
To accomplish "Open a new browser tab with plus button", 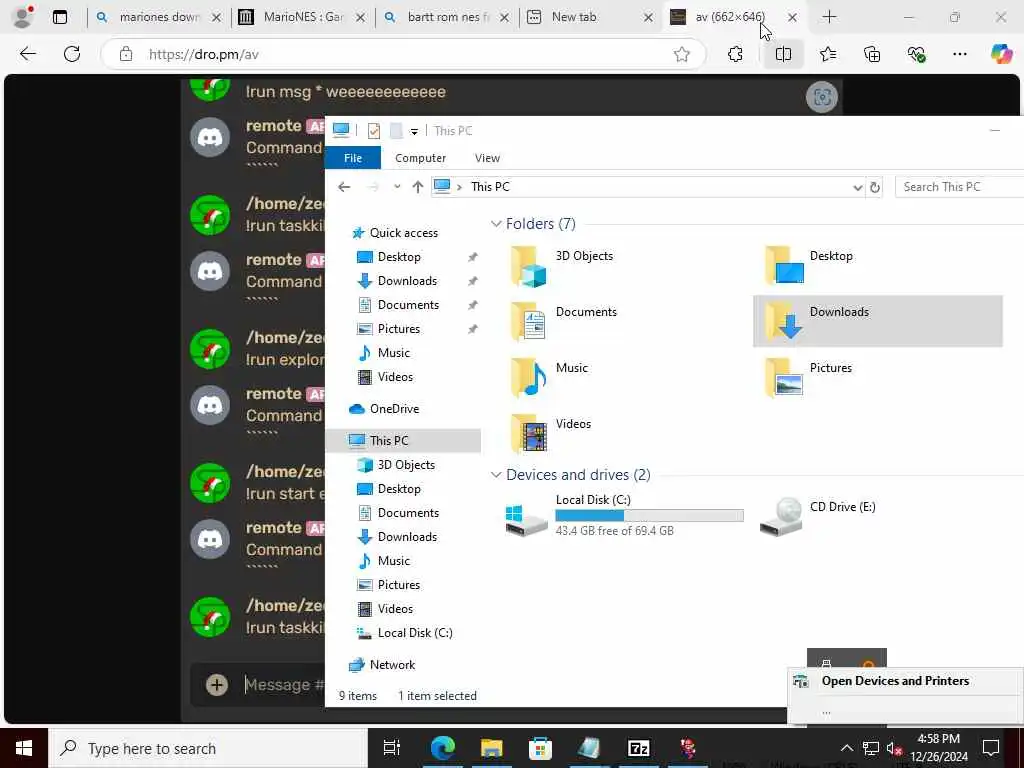I will tap(829, 17).
